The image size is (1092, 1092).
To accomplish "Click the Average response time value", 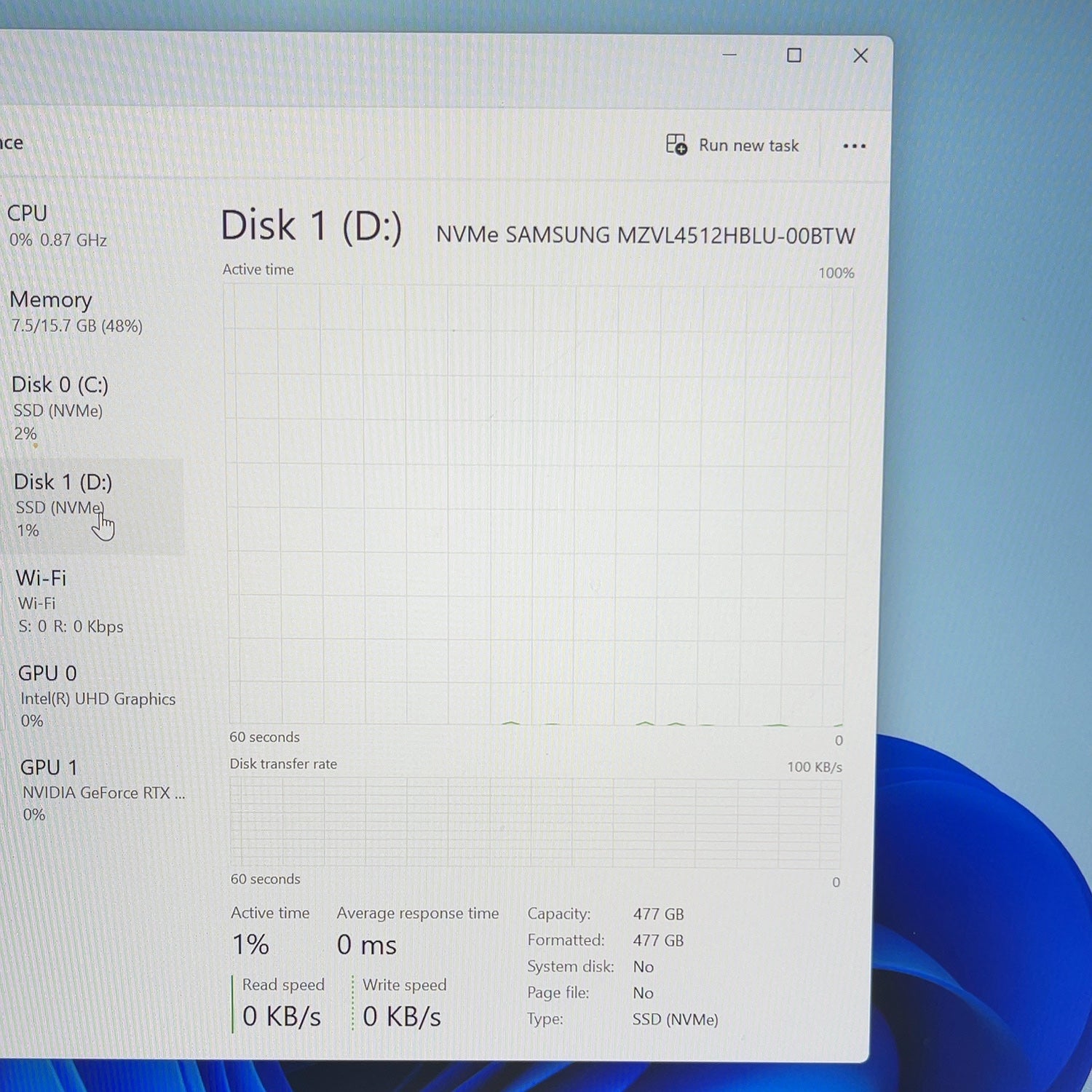I will tap(366, 945).
